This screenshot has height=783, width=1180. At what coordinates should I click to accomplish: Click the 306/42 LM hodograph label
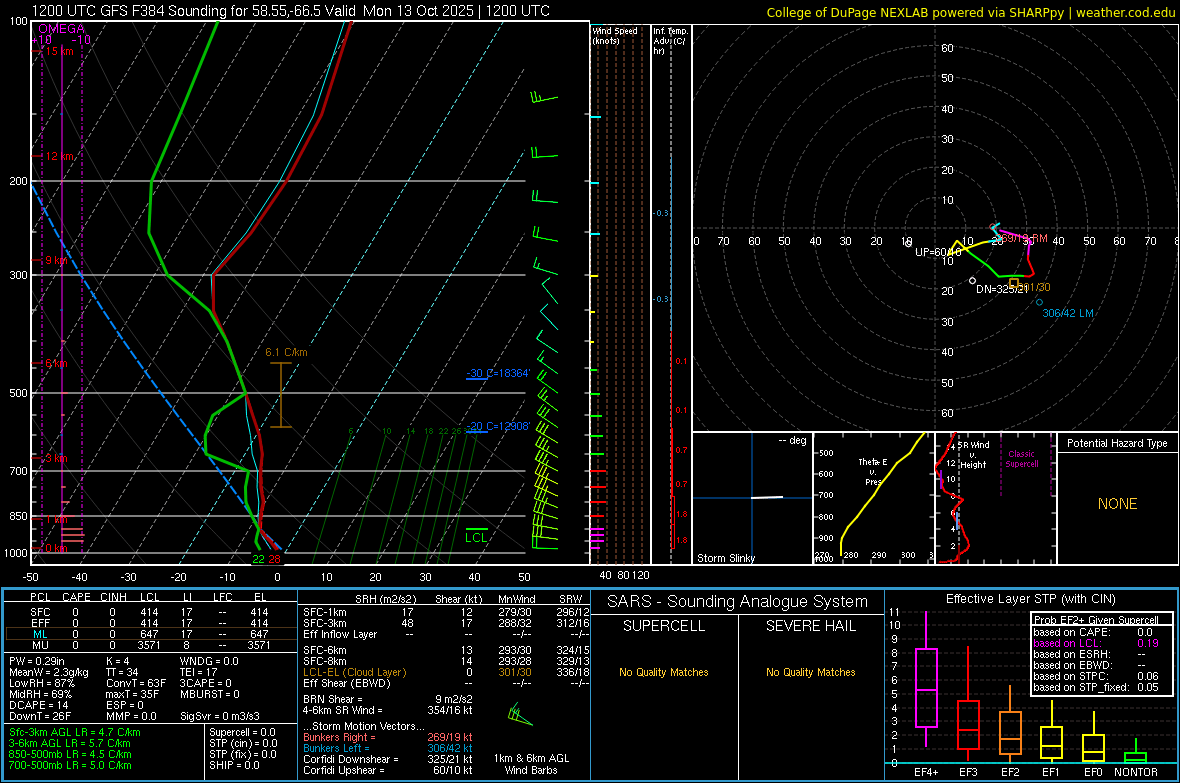point(1068,313)
